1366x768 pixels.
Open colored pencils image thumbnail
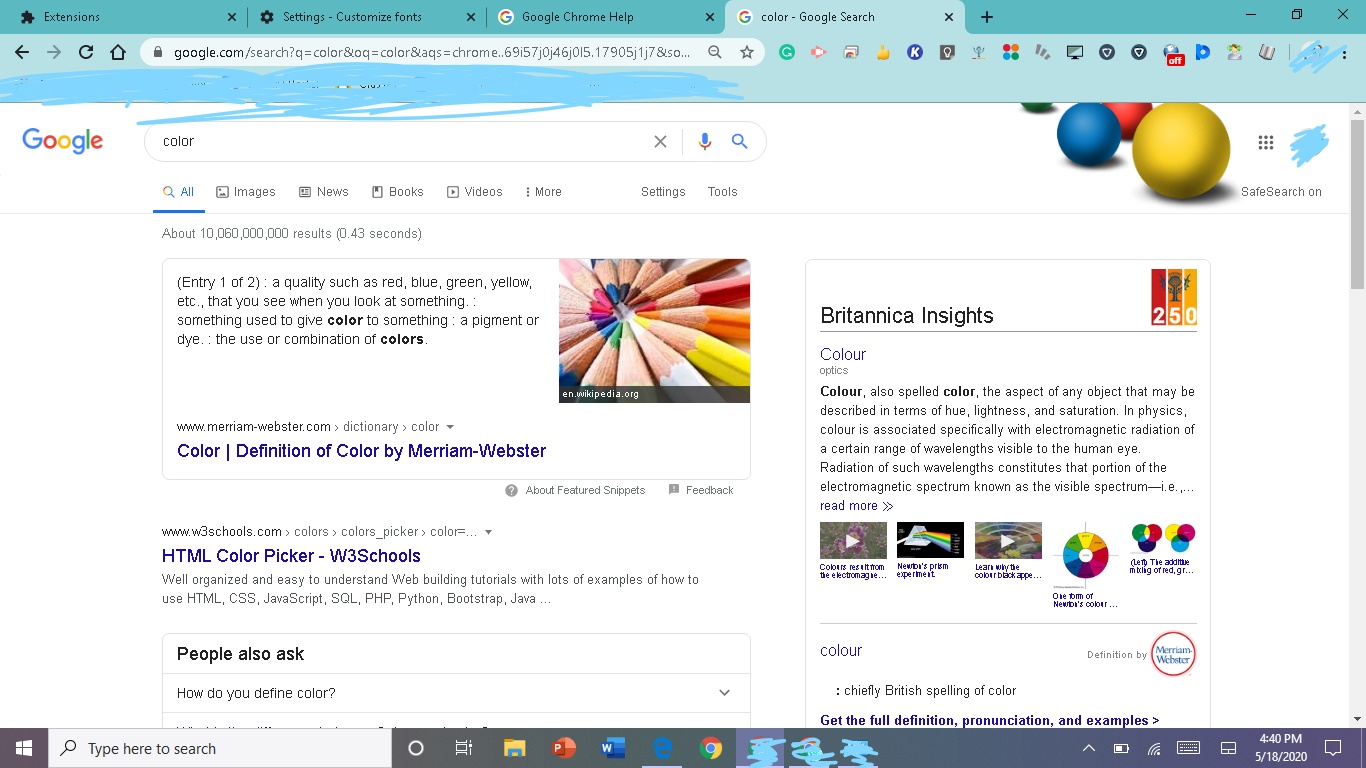point(654,331)
